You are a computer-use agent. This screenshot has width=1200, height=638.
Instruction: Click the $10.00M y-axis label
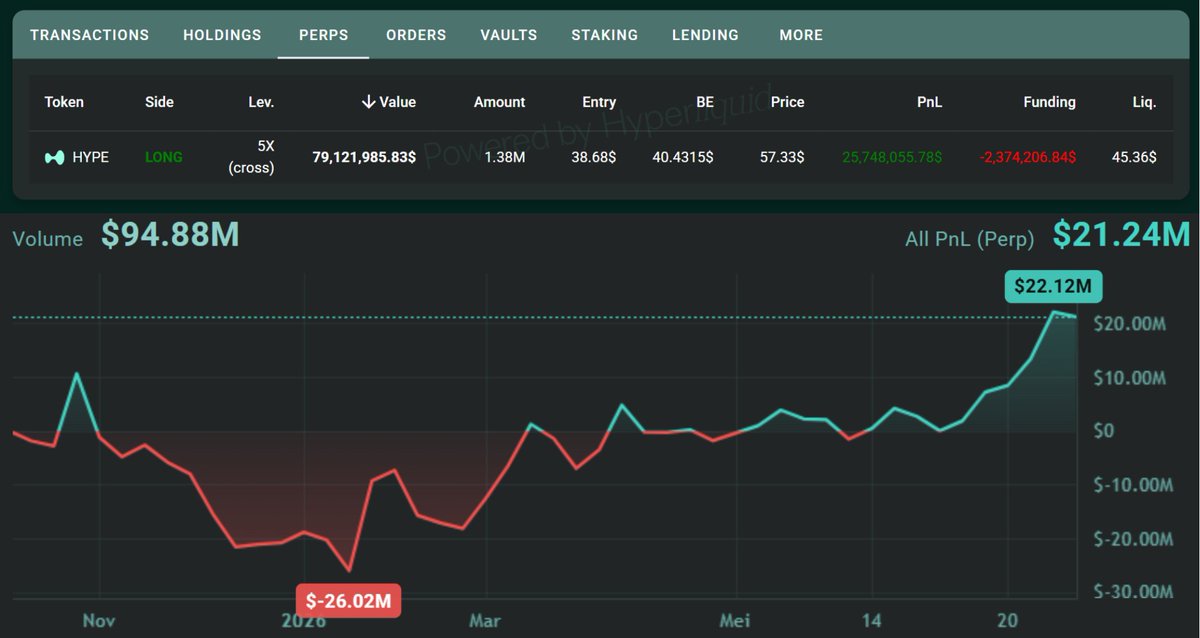[x=1129, y=378]
